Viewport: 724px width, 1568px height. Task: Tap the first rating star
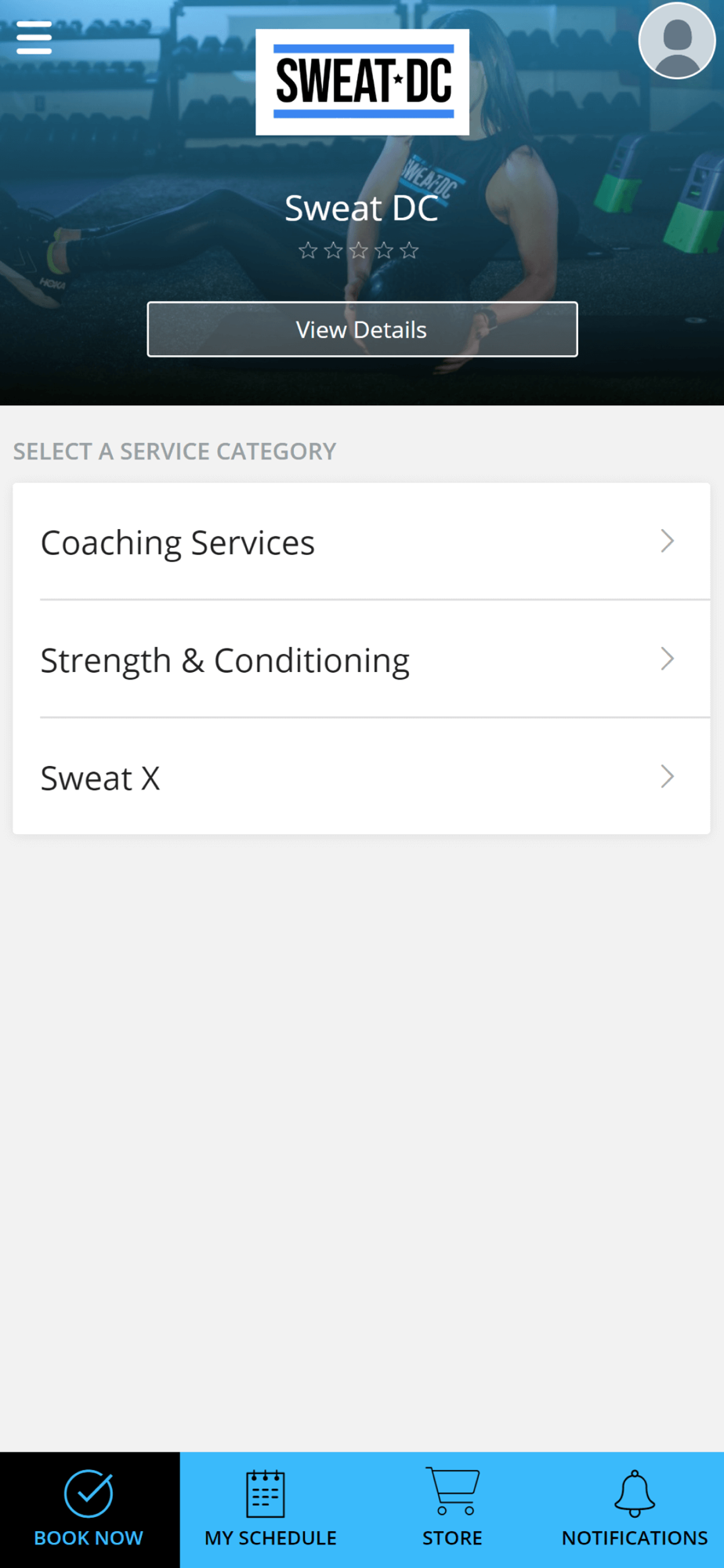(308, 251)
